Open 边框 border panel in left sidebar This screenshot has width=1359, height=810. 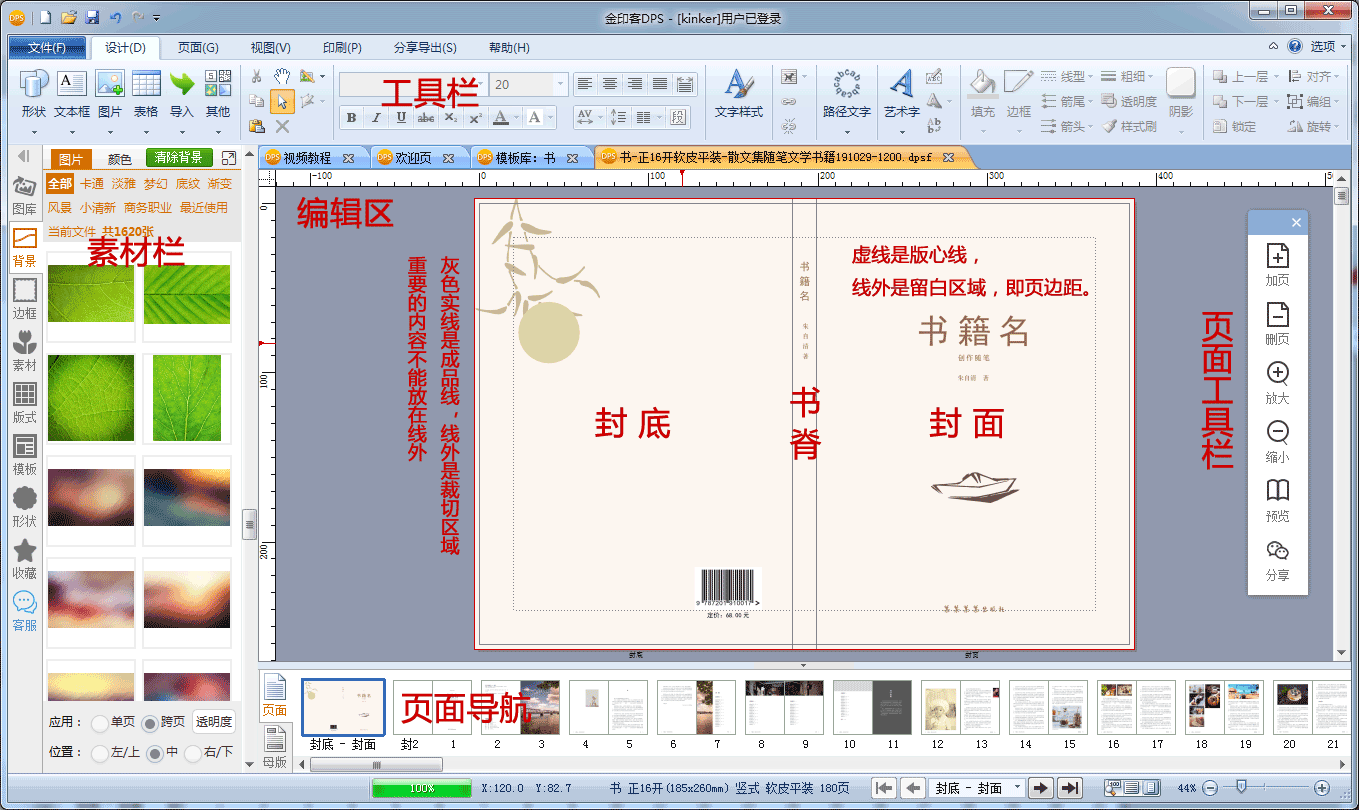[x=25, y=297]
